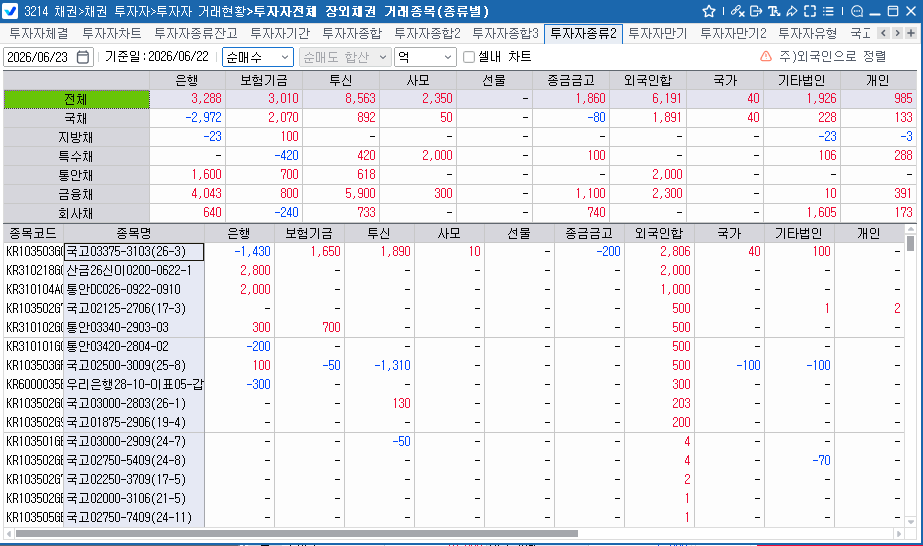Select bond 국고02750-5409(24-8)
Image resolution: width=923 pixels, height=546 pixels.
pos(134,460)
